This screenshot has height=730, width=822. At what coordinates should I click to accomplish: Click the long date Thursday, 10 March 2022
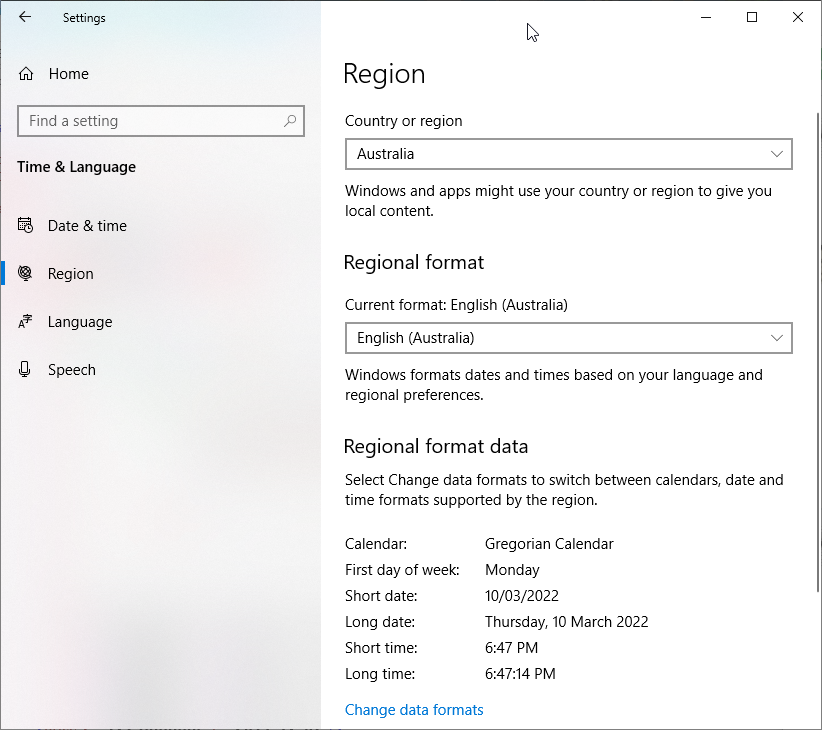[566, 622]
